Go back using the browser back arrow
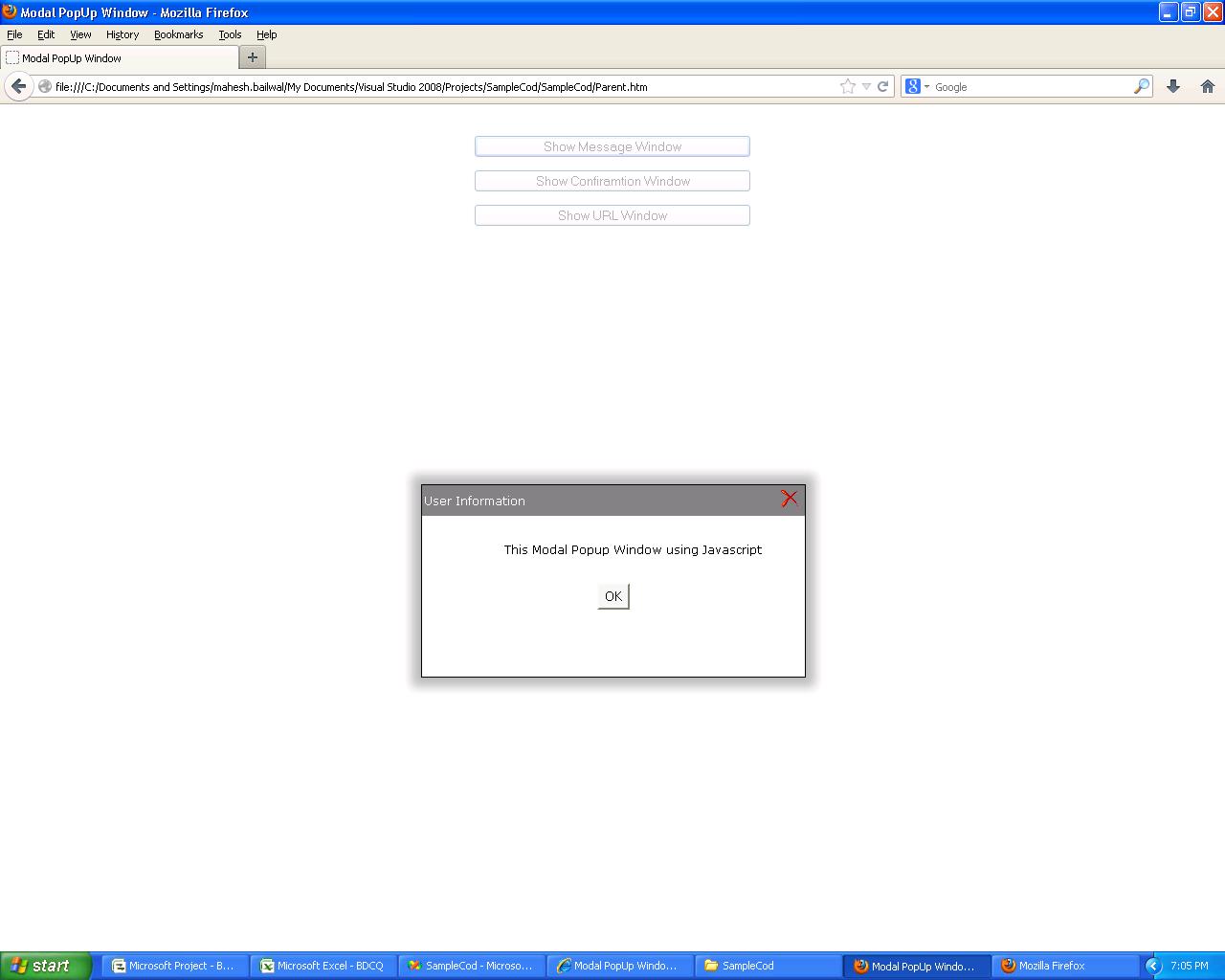Image resolution: width=1225 pixels, height=980 pixels. (18, 86)
